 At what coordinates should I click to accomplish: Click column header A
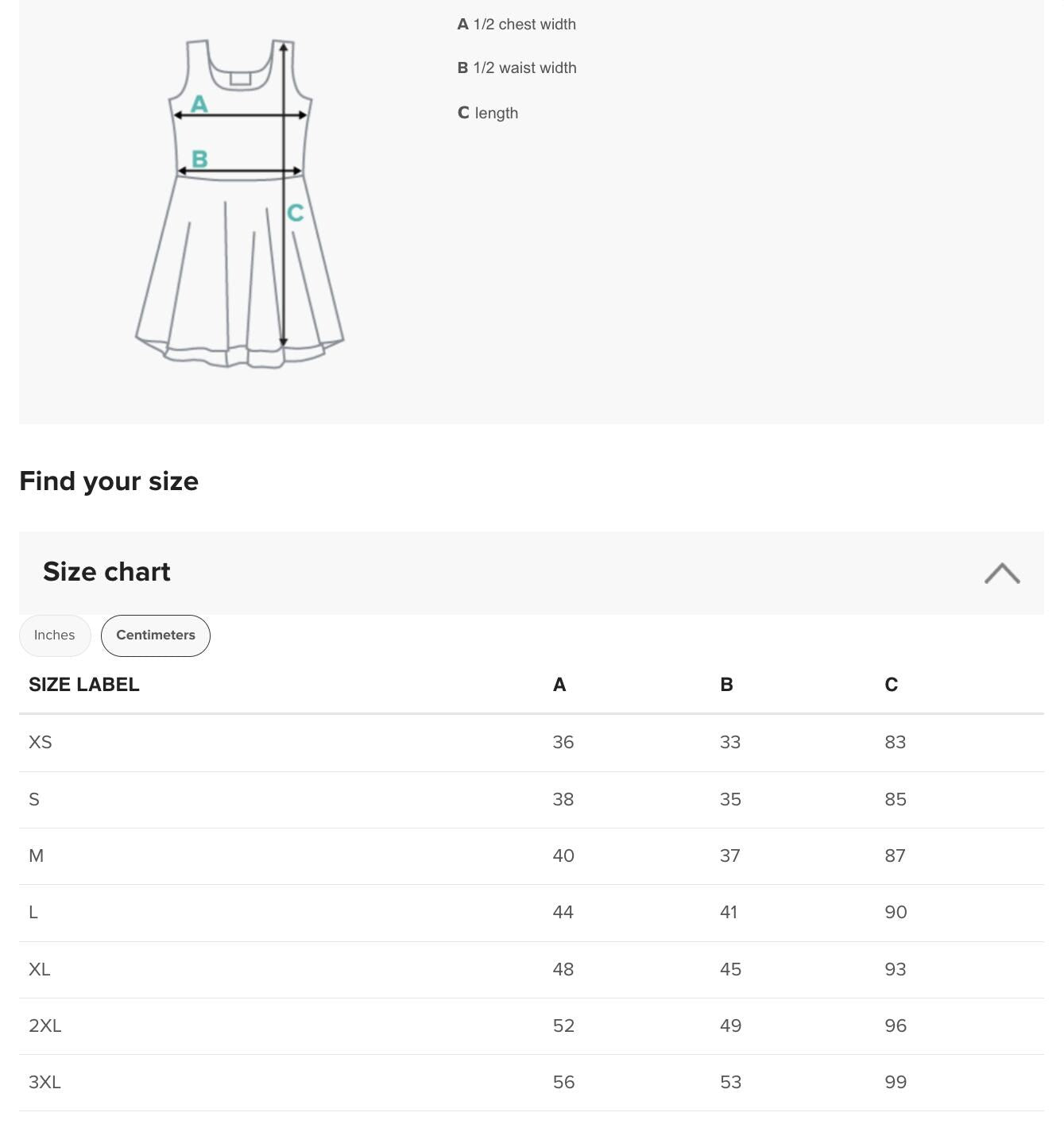559,684
